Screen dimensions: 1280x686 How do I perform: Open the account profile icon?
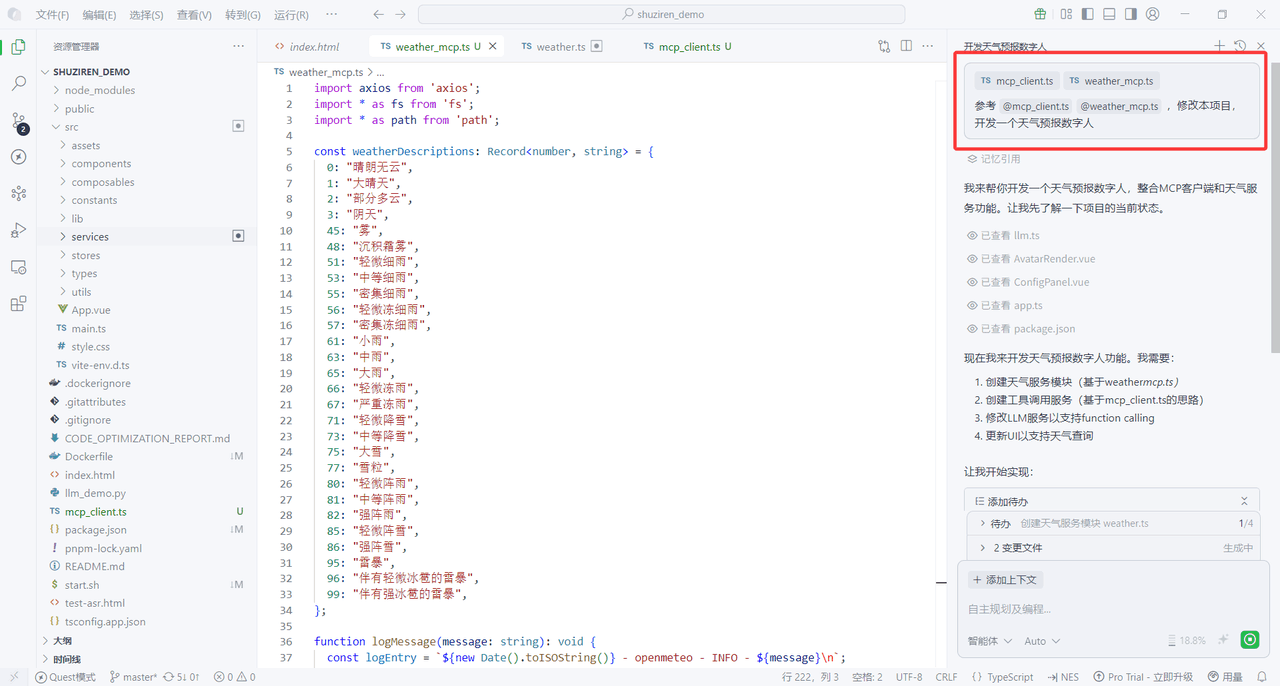[1153, 14]
